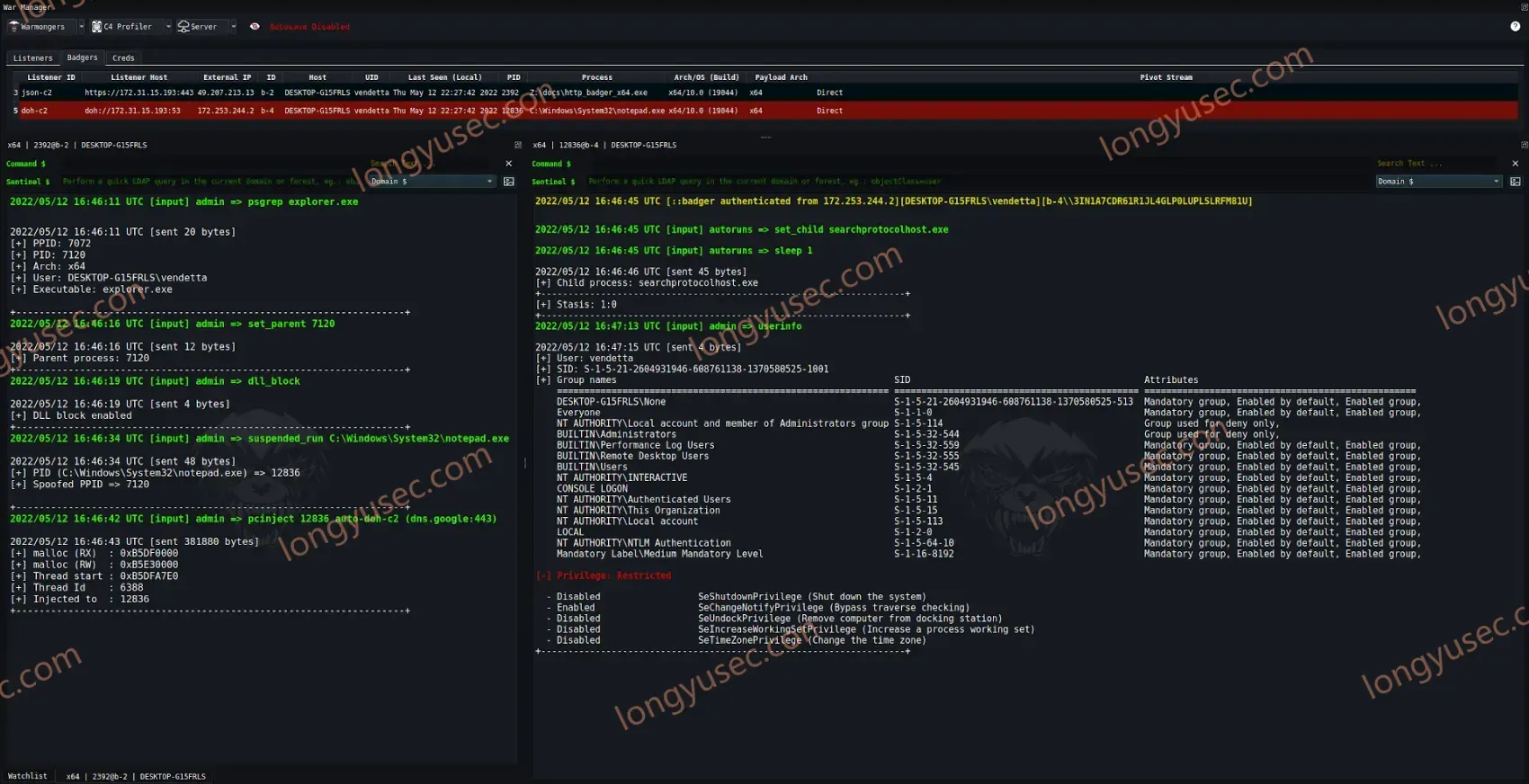This screenshot has width=1529, height=784.
Task: Click the UID column header
Action: 371,77
